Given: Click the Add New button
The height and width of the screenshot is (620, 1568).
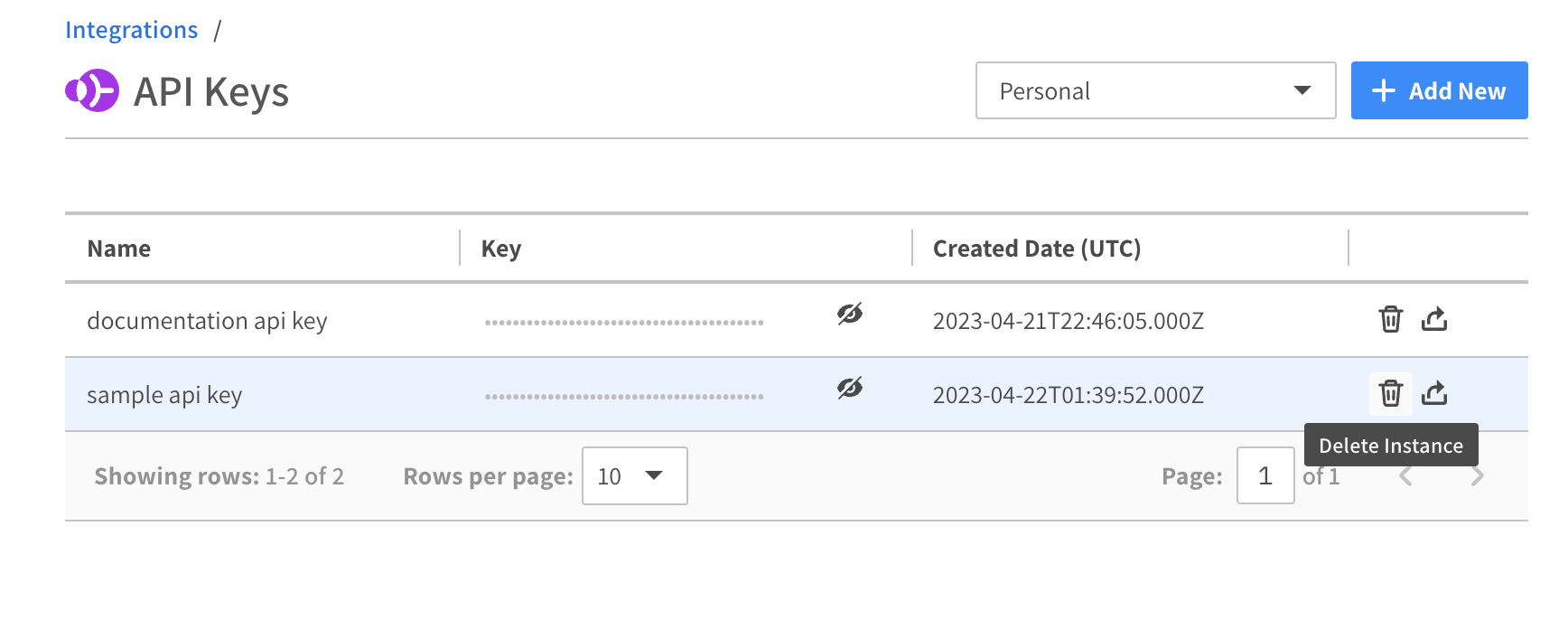Looking at the screenshot, I should [x=1439, y=90].
